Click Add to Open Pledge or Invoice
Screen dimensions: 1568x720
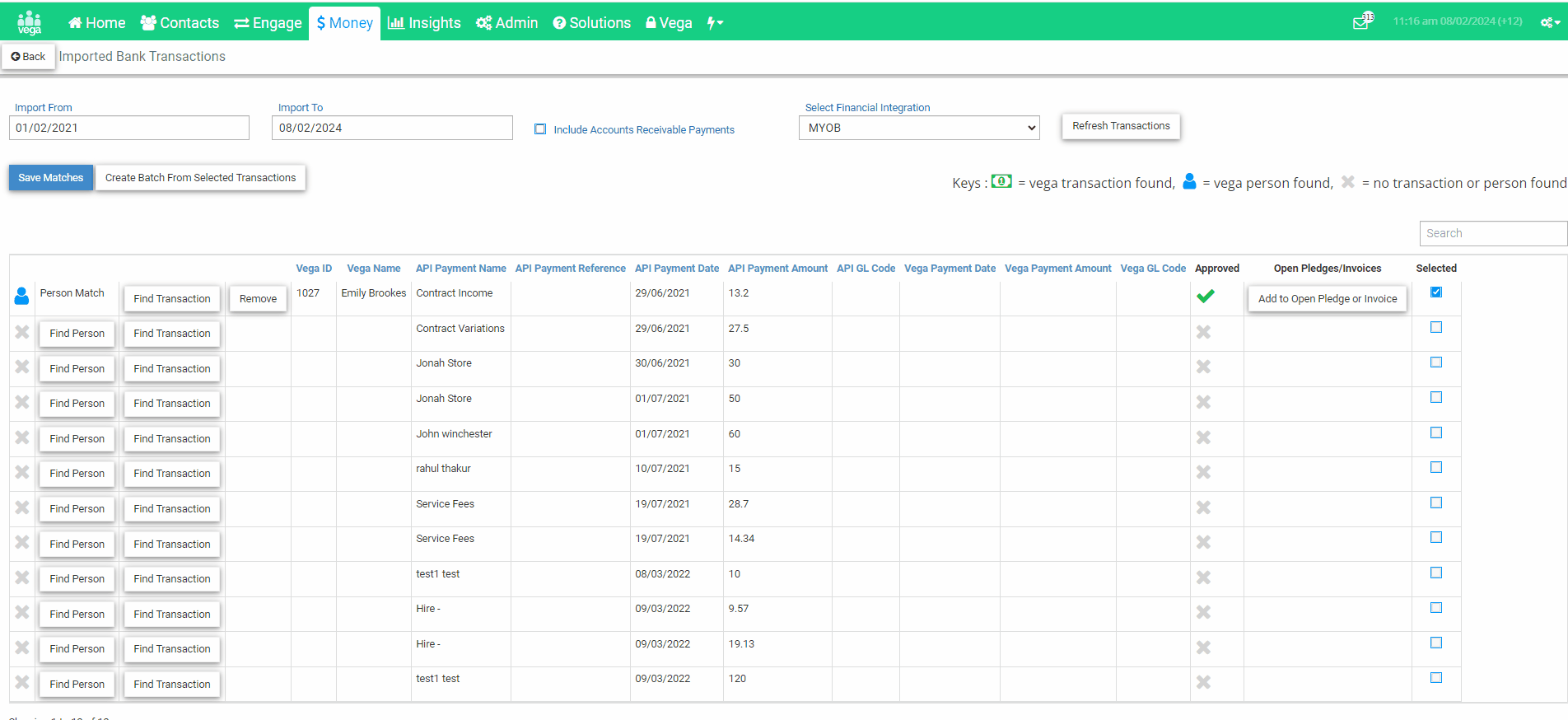[x=1328, y=298]
